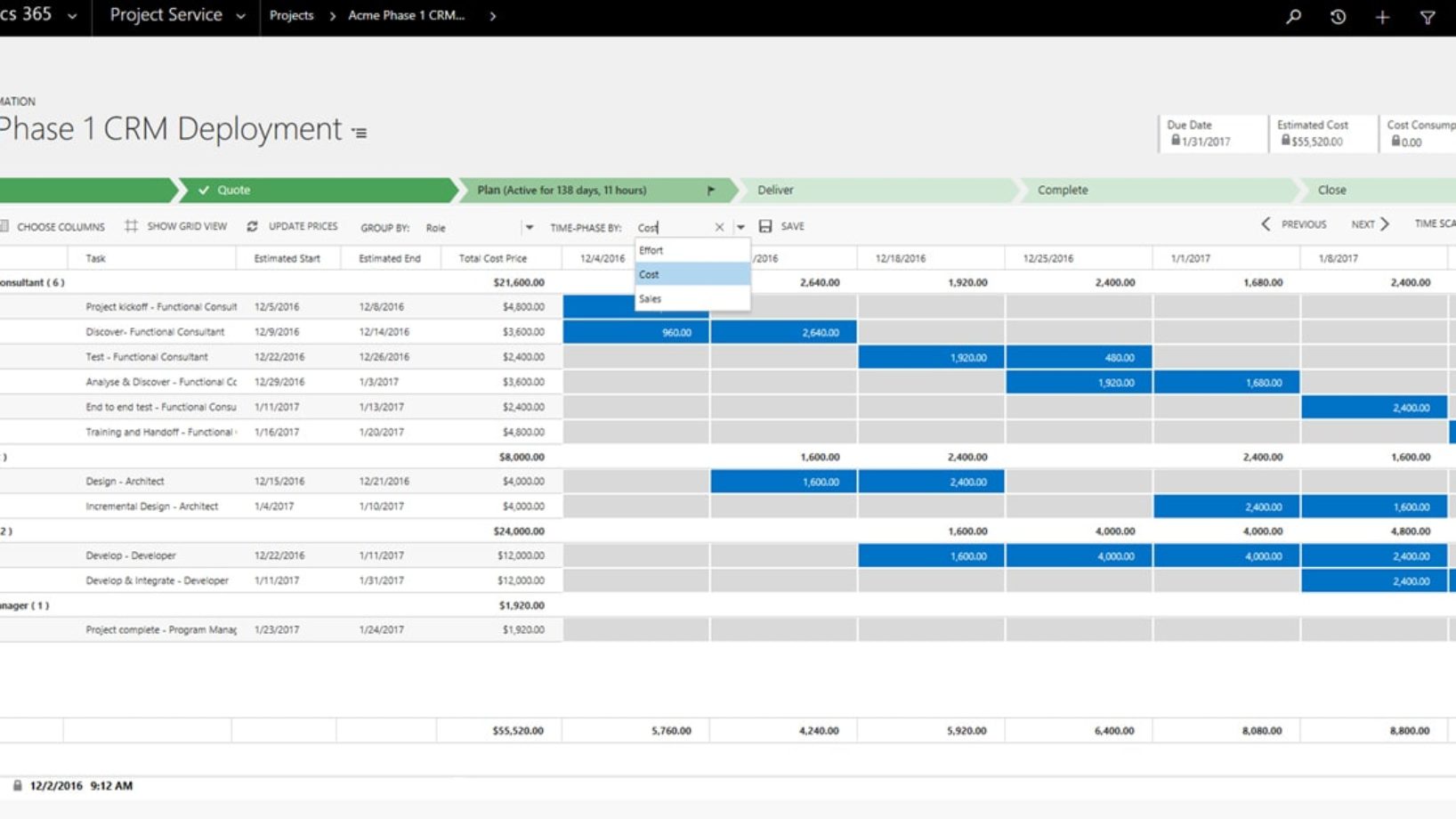Select Sales in the time-phase list
Image resolution: width=1456 pixels, height=819 pixels.
(692, 298)
